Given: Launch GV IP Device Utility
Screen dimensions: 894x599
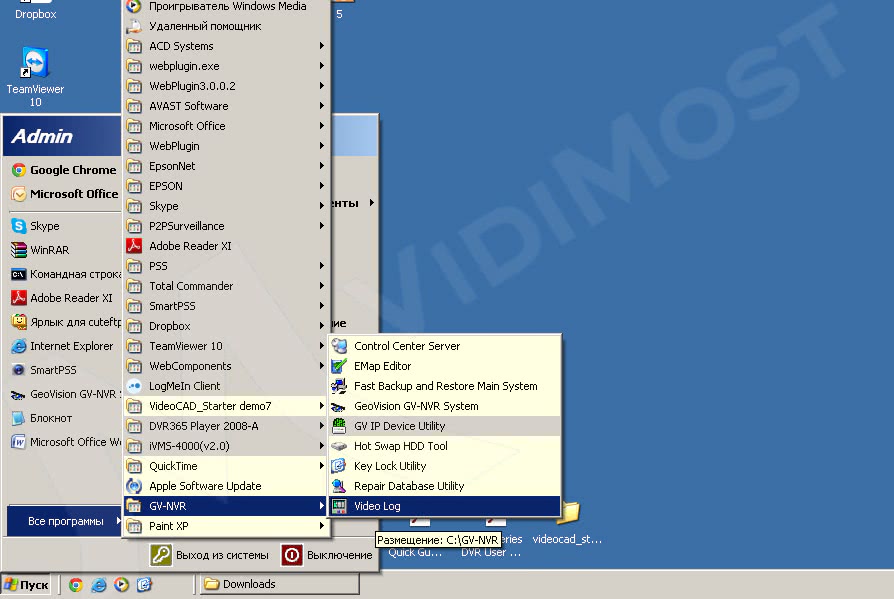Looking at the screenshot, I should pyautogui.click(x=399, y=426).
